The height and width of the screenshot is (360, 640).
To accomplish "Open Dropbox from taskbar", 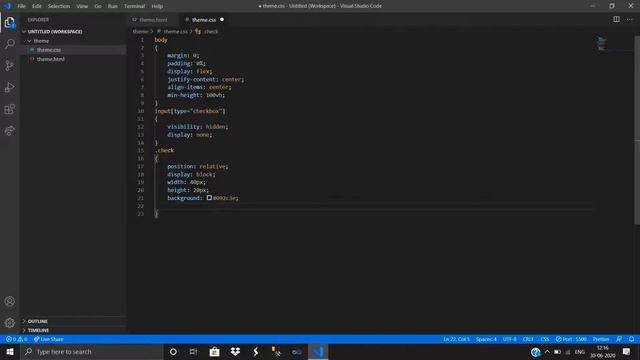I will (235, 352).
